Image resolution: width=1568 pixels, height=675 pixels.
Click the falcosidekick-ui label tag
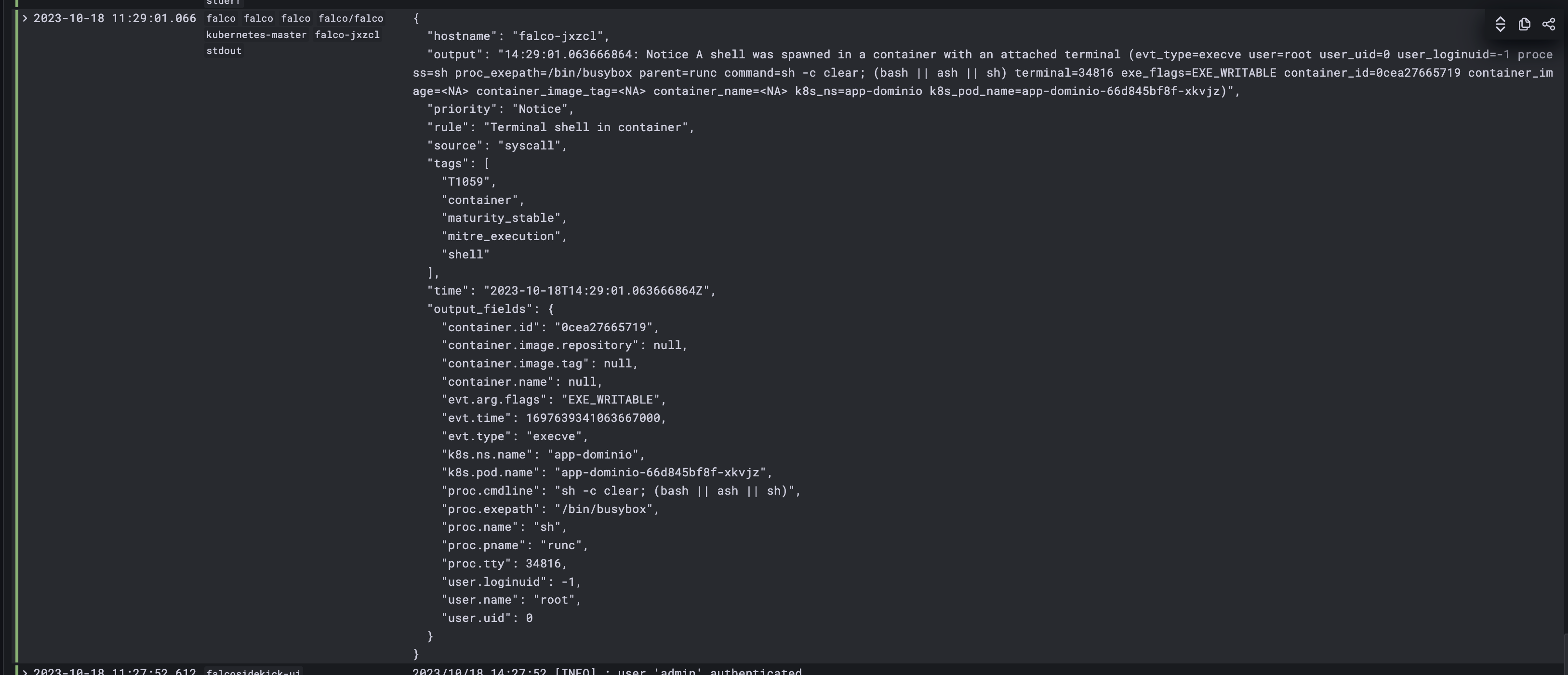point(253,671)
